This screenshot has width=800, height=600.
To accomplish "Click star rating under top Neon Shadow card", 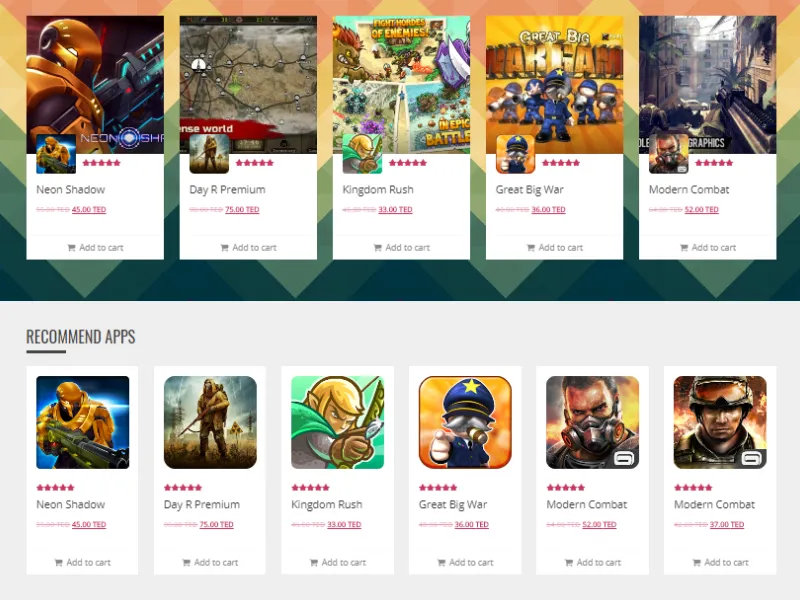I will (x=102, y=163).
